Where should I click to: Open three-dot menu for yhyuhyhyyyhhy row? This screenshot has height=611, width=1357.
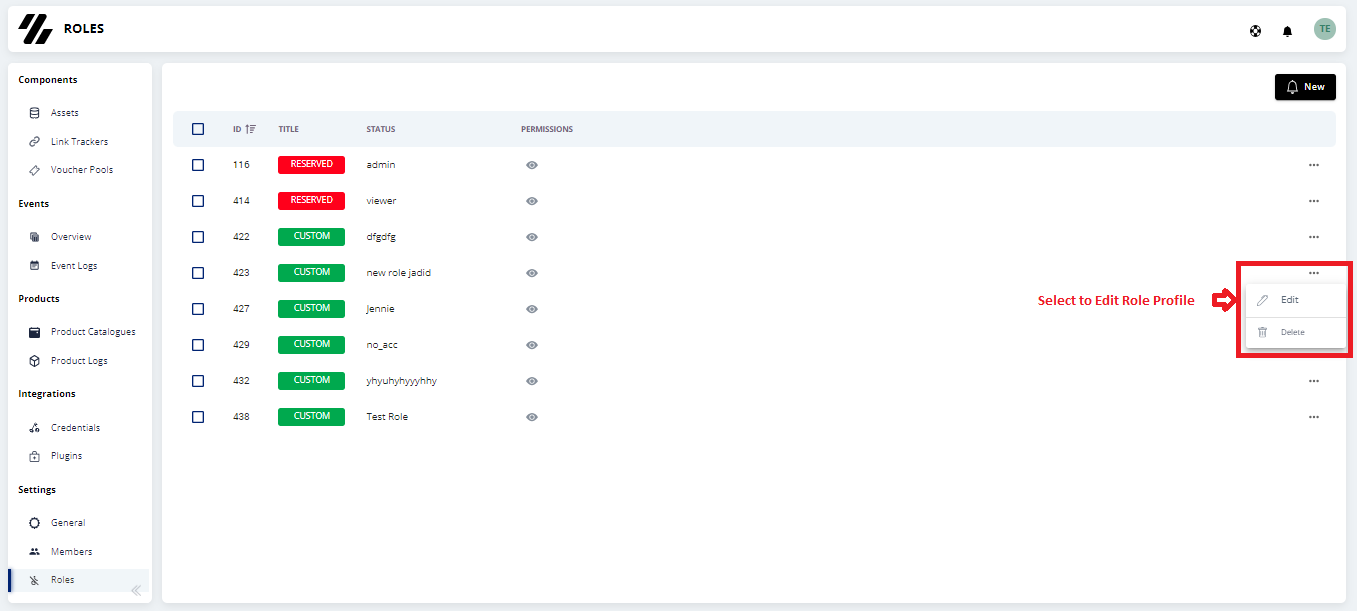1314,381
